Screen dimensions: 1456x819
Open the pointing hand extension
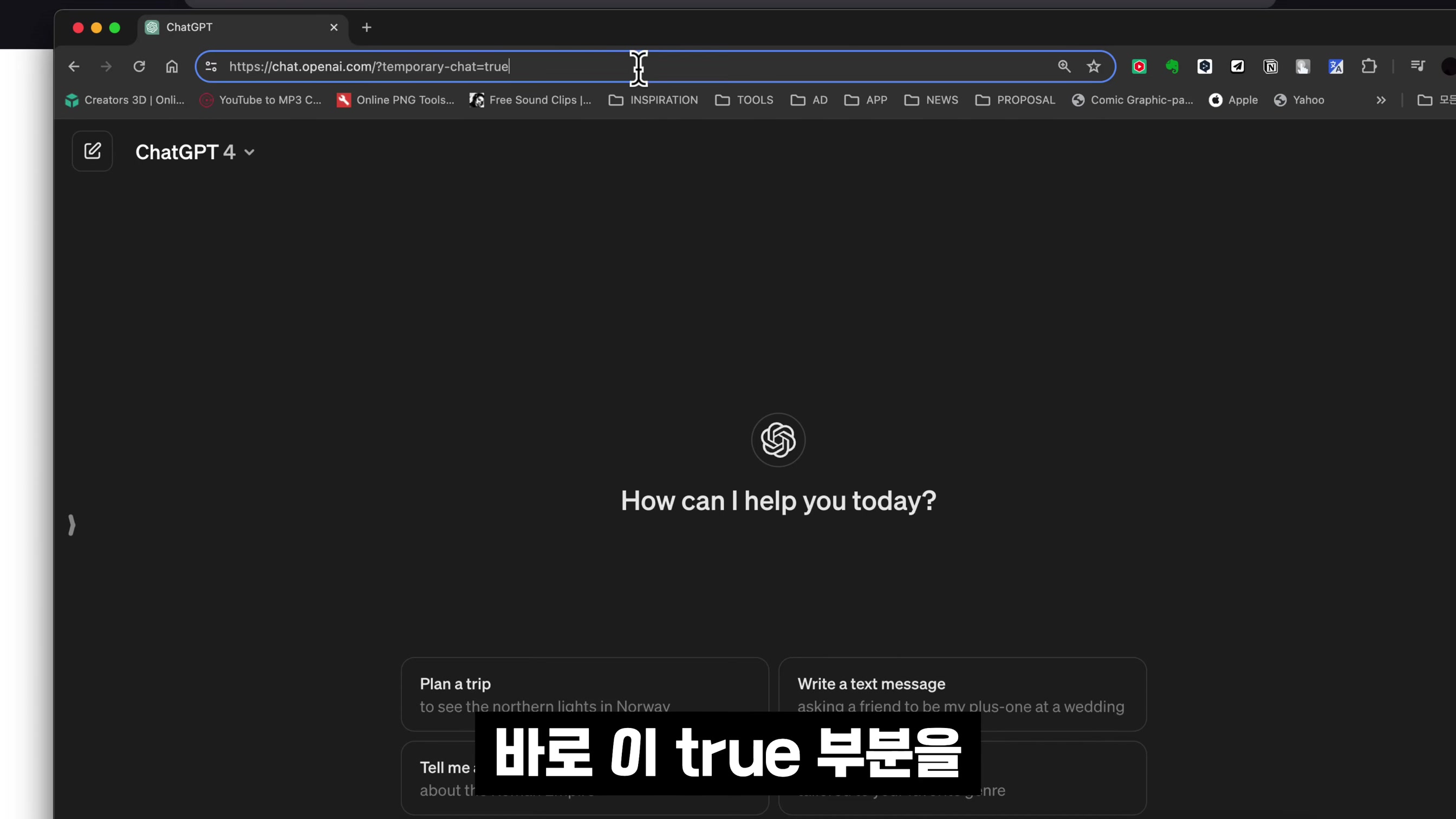[x=1303, y=67]
